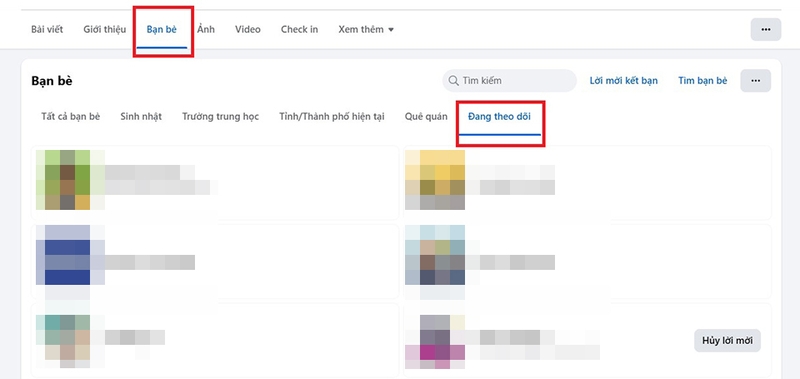Select the Đang theo dõi tab
Screen dimensions: 800x379
499,117
